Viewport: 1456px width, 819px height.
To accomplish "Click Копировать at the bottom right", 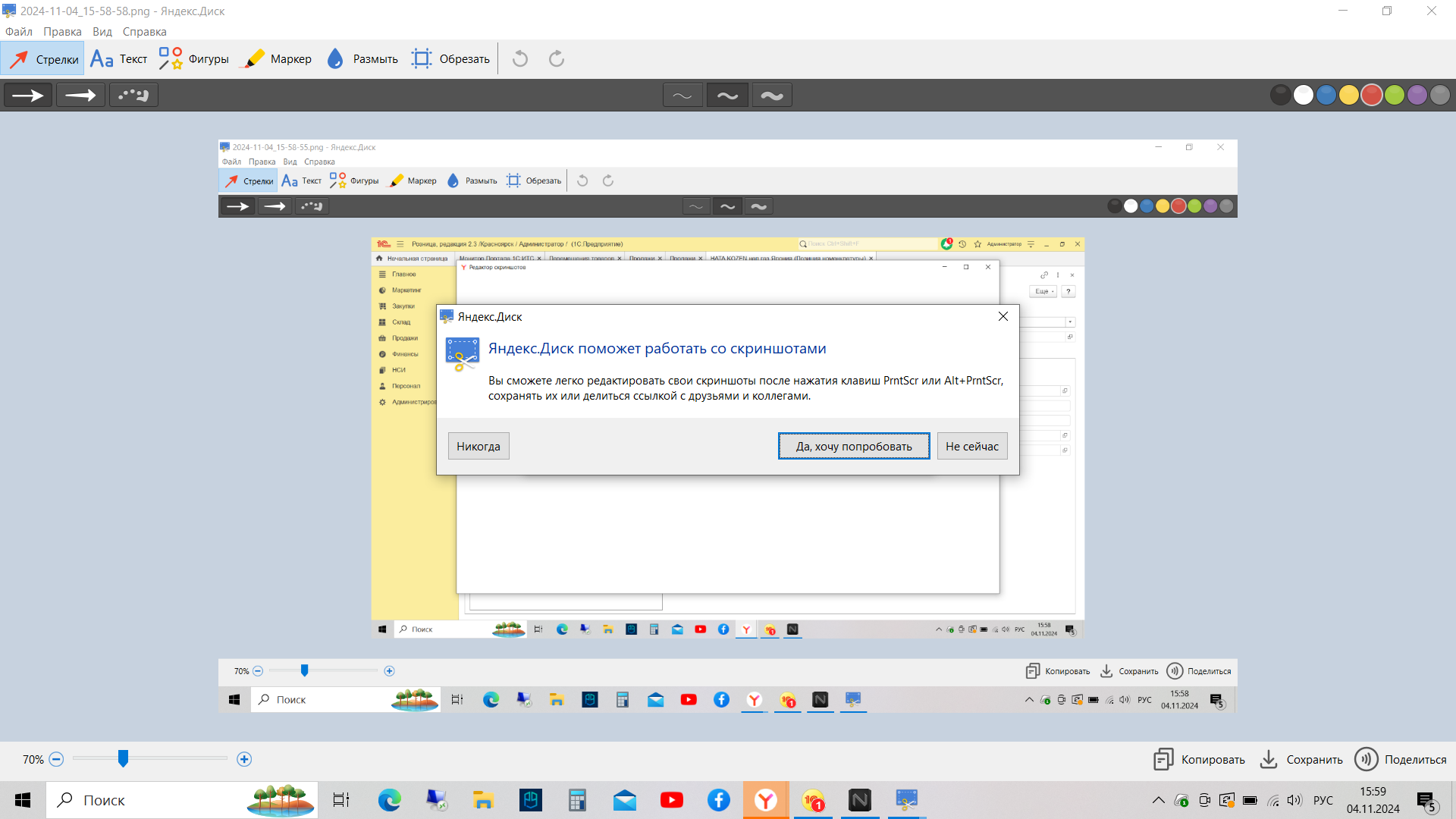I will 1199,759.
